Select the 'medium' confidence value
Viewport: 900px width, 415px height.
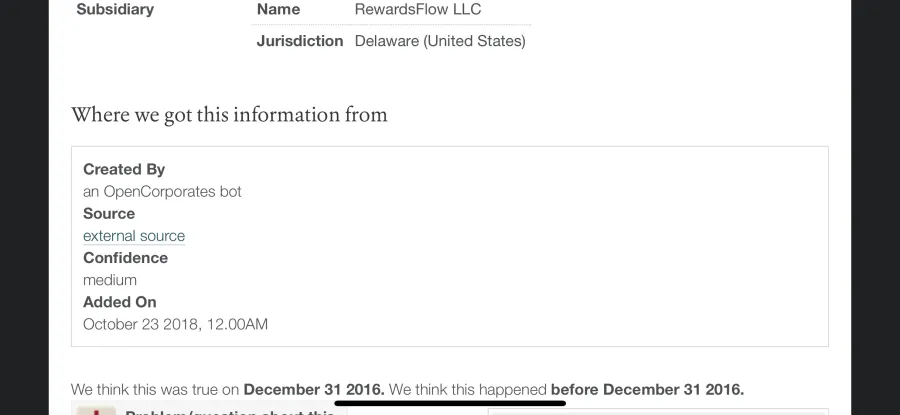click(x=110, y=280)
